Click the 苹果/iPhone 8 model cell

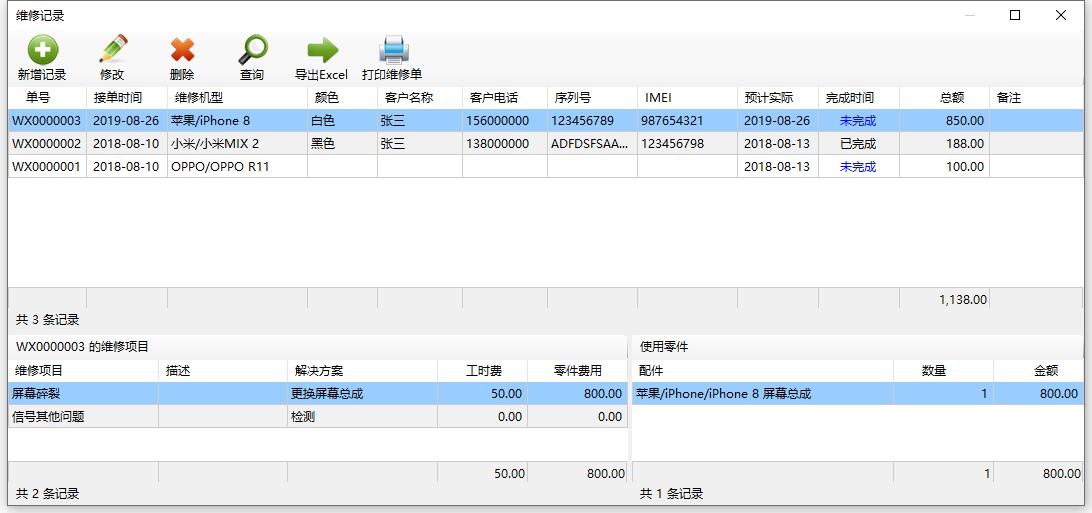point(237,120)
